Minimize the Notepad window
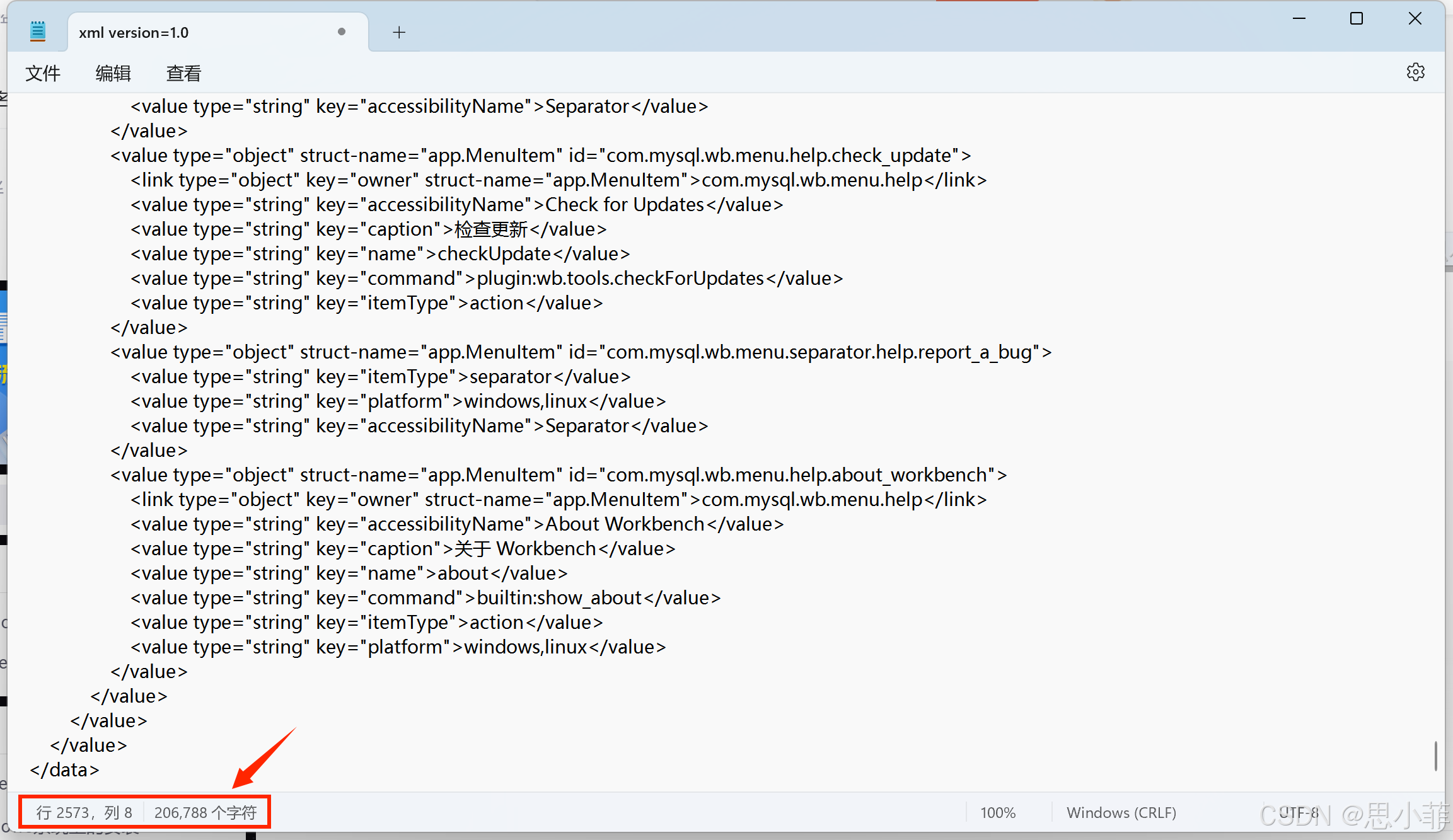The height and width of the screenshot is (840, 1453). coord(1299,19)
